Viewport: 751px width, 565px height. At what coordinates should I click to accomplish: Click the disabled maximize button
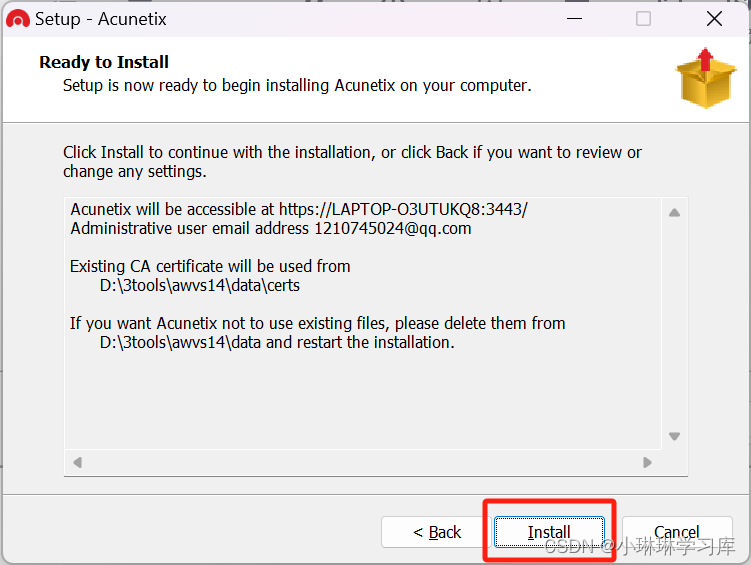[643, 19]
